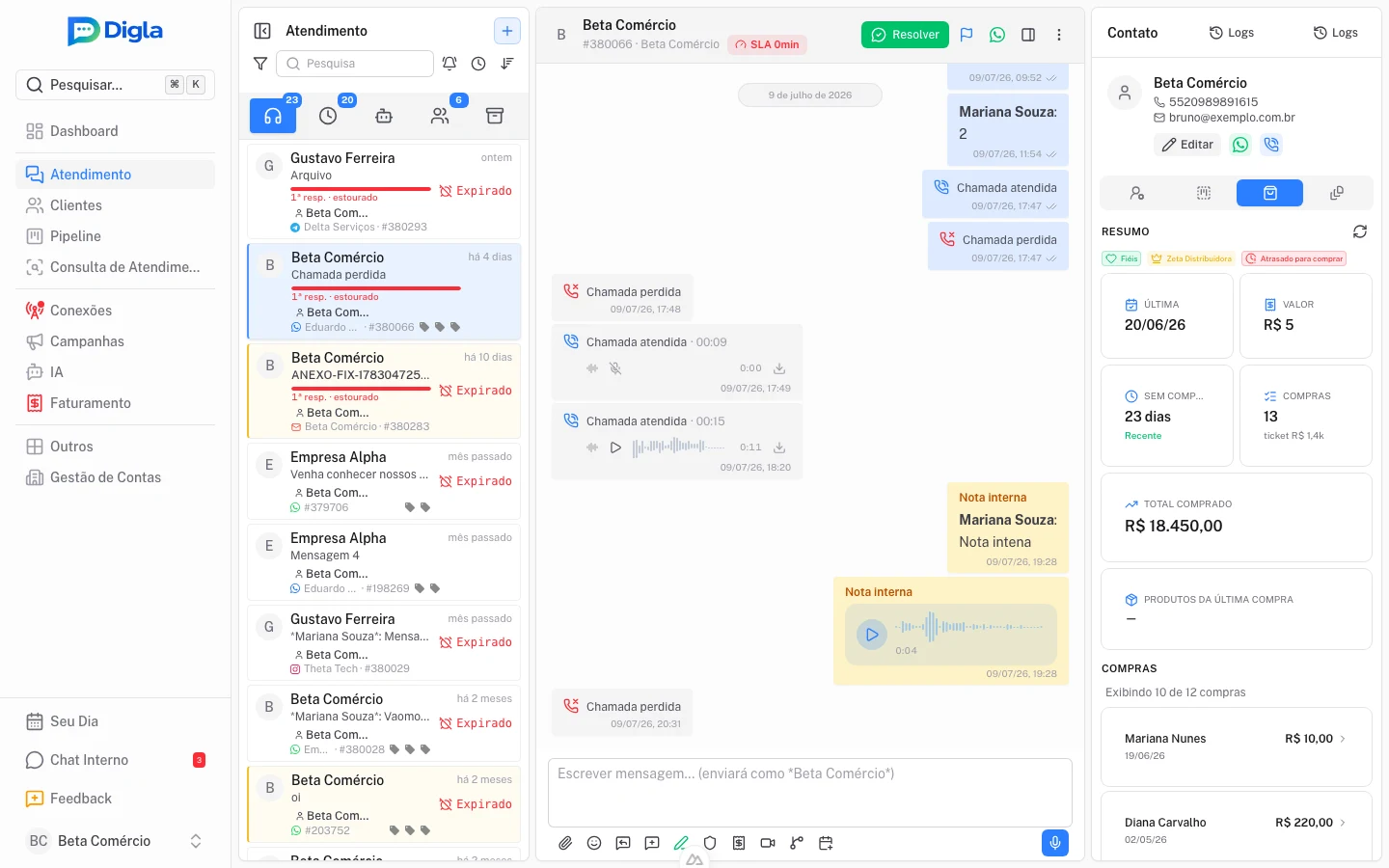The height and width of the screenshot is (868, 1389).
Task: Seek within the Nota interna audio waveform
Action: (x=971, y=627)
